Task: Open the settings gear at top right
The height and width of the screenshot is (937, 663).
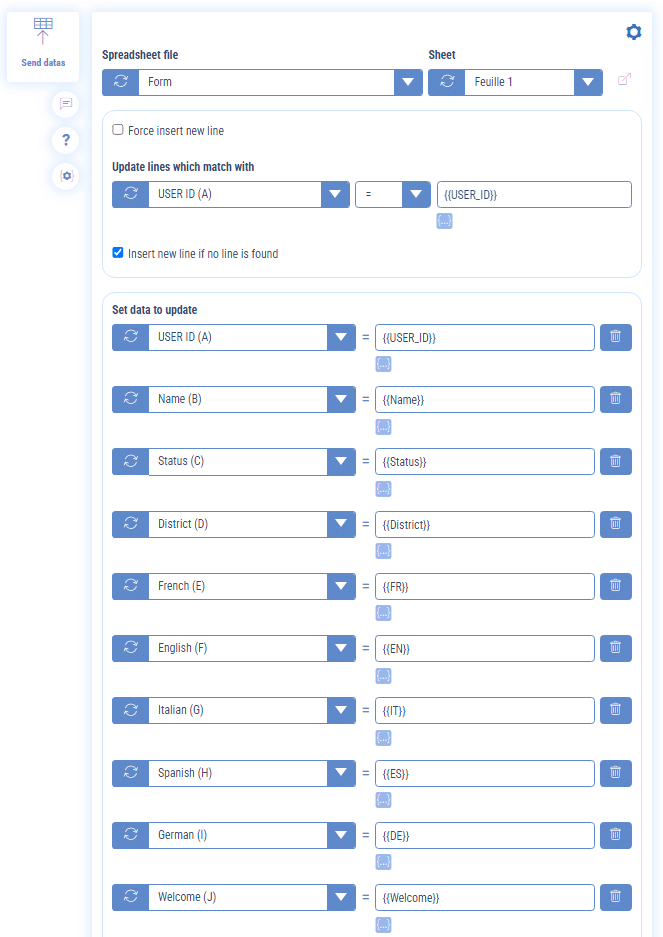Action: pyautogui.click(x=633, y=33)
